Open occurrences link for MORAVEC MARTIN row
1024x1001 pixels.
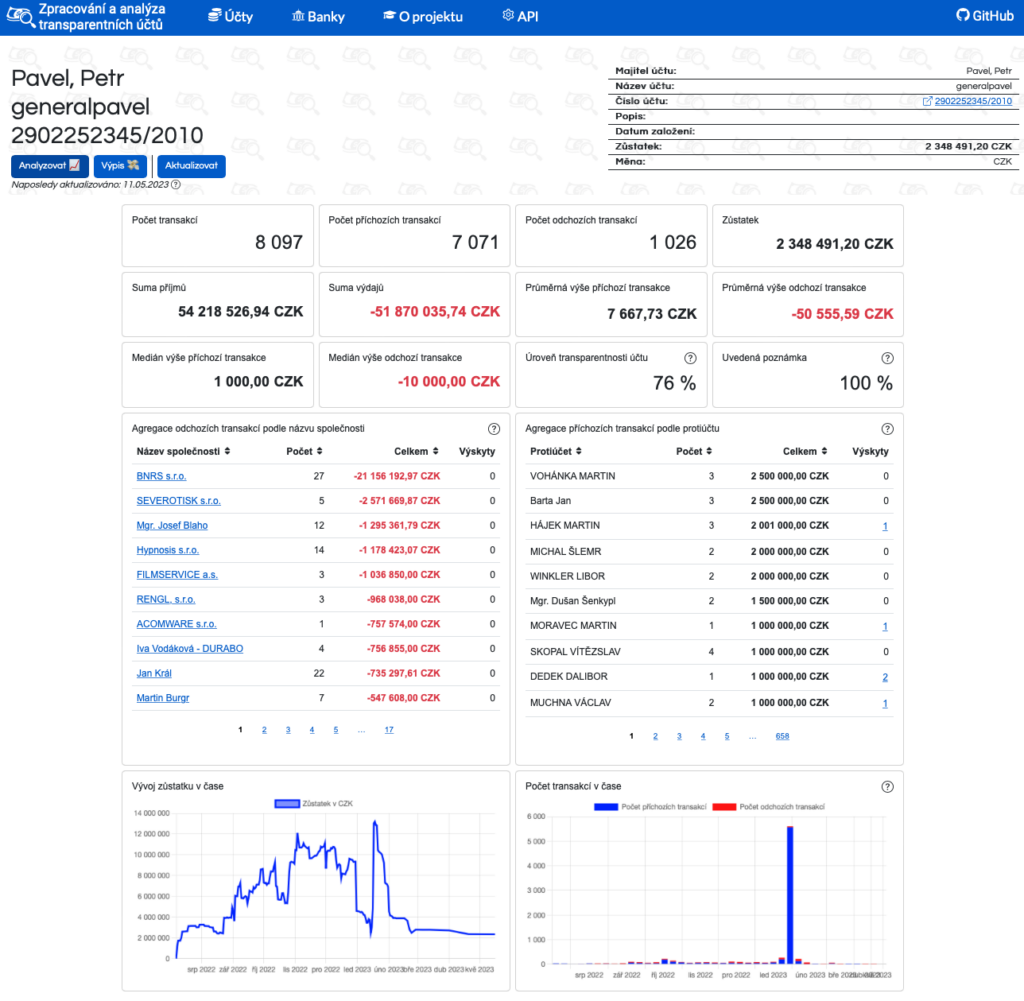pos(885,627)
